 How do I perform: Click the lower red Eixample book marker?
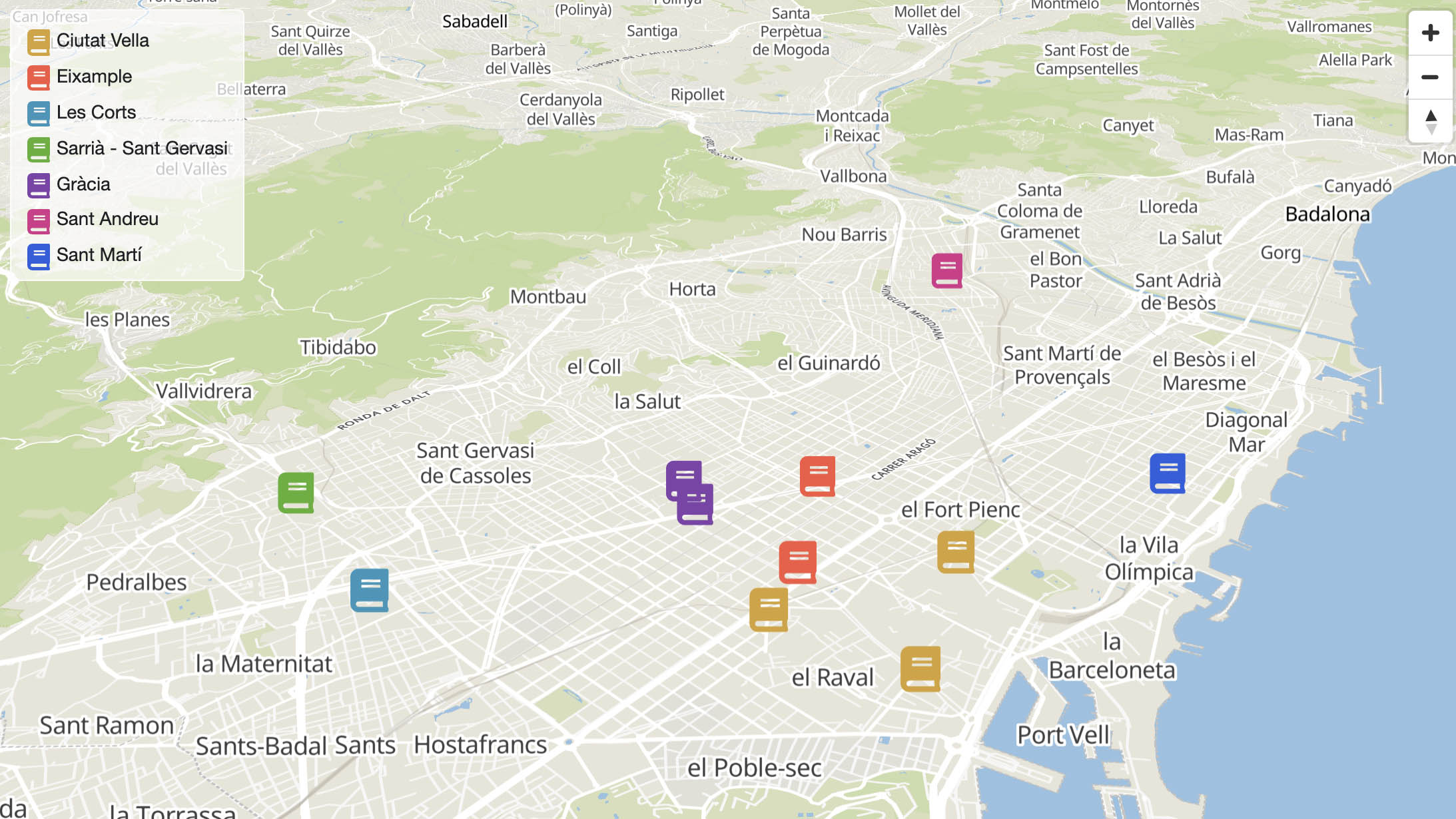click(x=797, y=562)
